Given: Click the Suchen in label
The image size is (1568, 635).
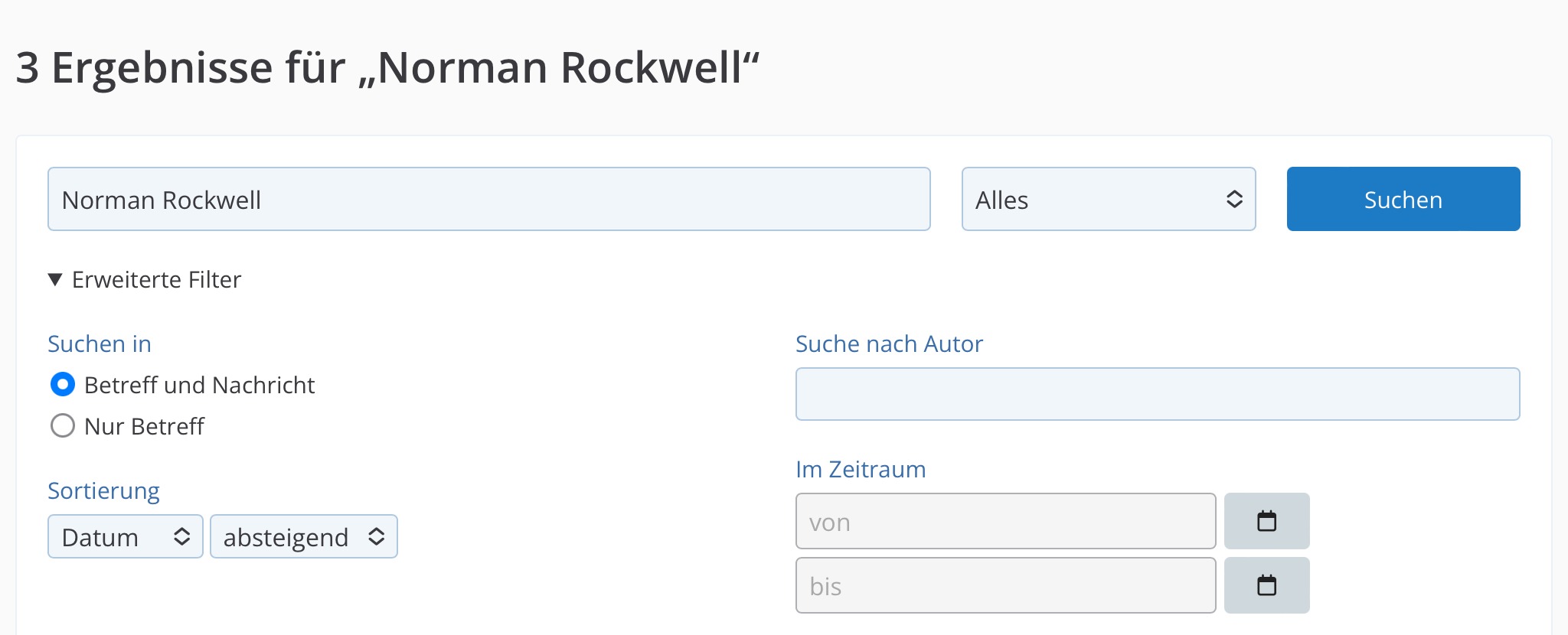Looking at the screenshot, I should pyautogui.click(x=100, y=344).
